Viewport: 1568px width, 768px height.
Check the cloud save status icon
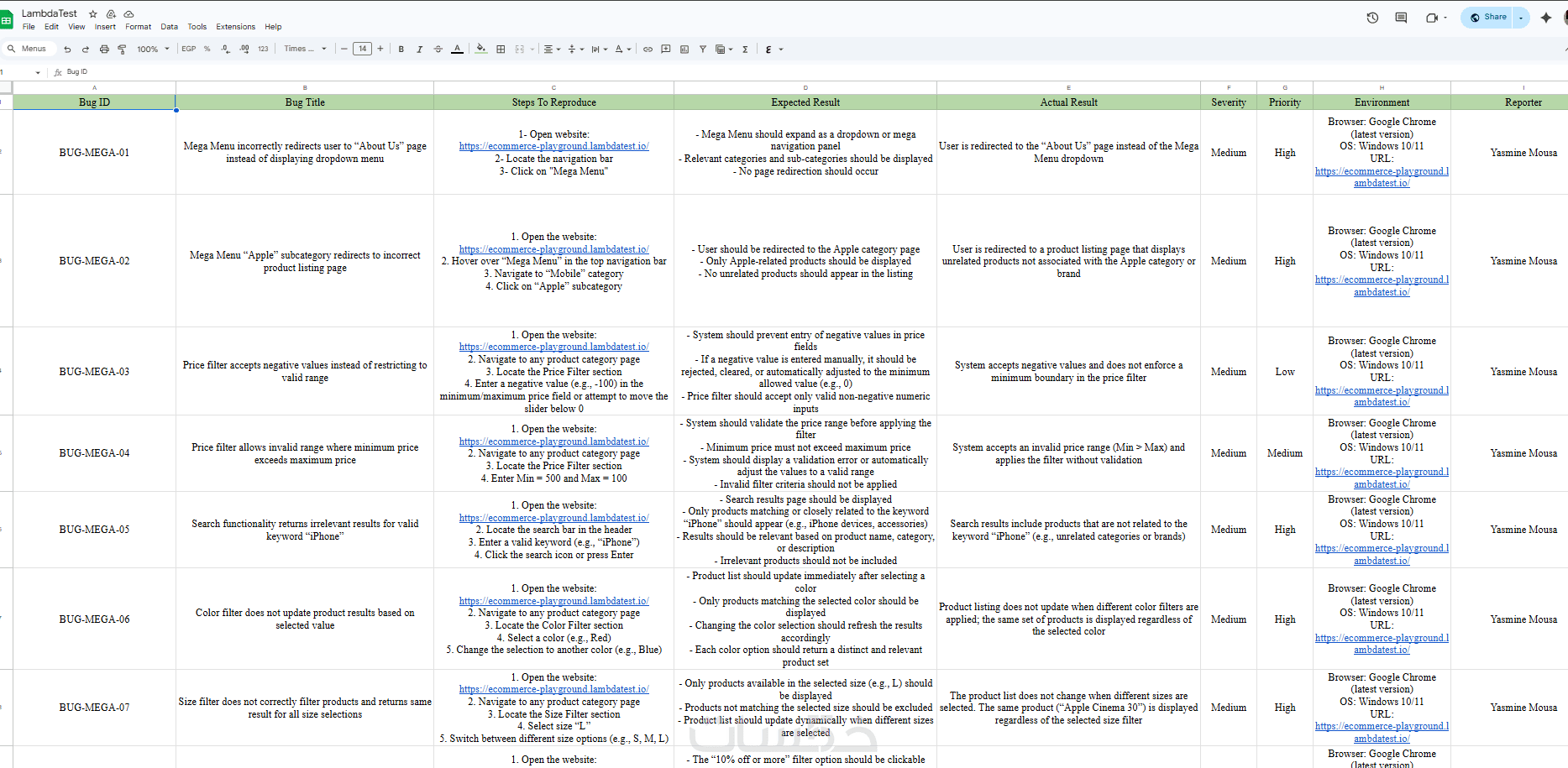click(x=128, y=13)
